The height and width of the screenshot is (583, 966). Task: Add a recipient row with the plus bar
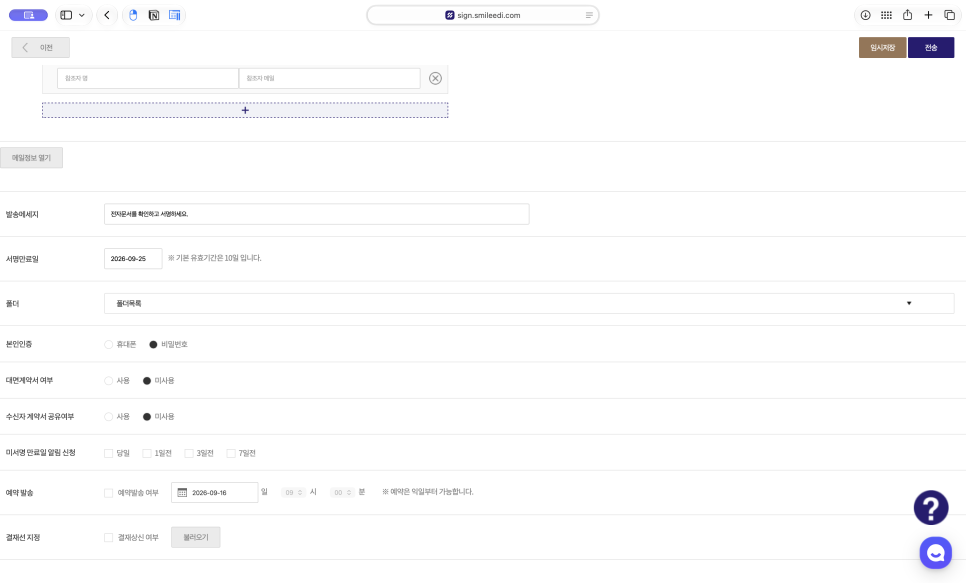245,110
